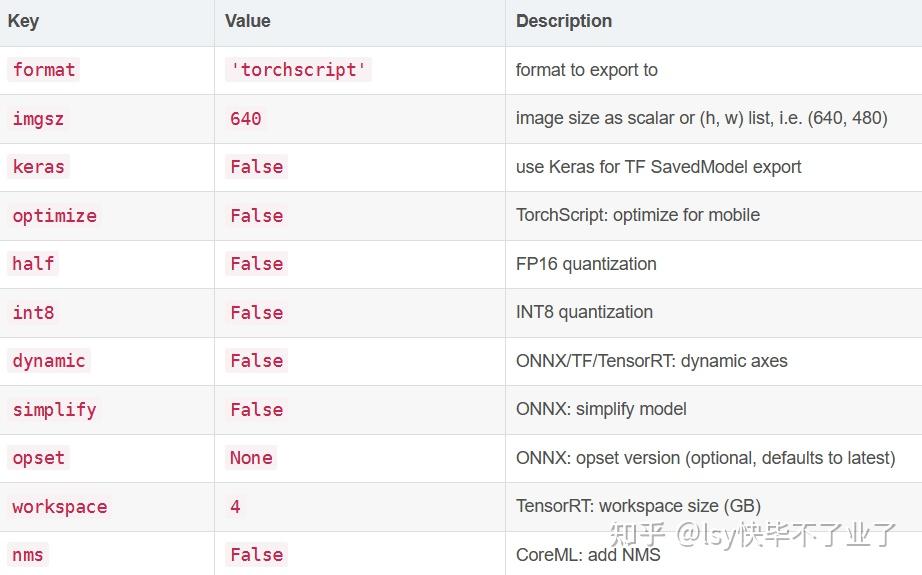Click the 'ONNX: simplify model' description

pos(601,409)
